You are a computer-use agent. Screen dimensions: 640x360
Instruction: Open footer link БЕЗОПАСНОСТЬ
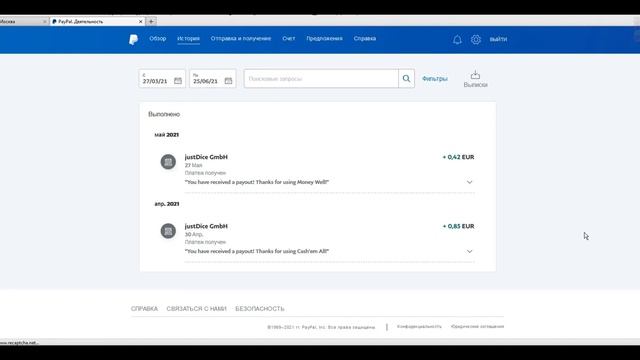click(x=260, y=309)
